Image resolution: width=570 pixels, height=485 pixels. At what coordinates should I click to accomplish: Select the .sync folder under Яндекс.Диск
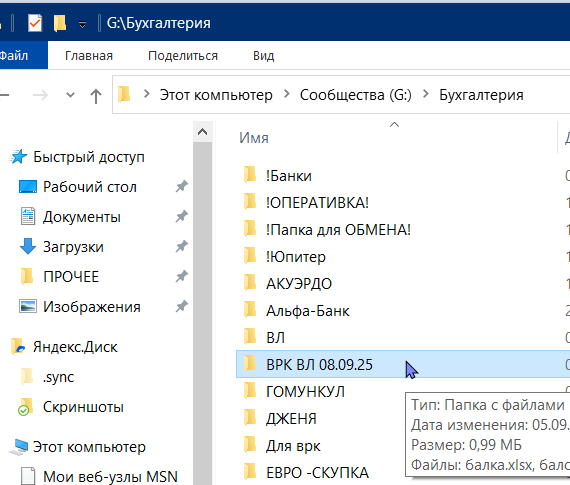coord(58,377)
